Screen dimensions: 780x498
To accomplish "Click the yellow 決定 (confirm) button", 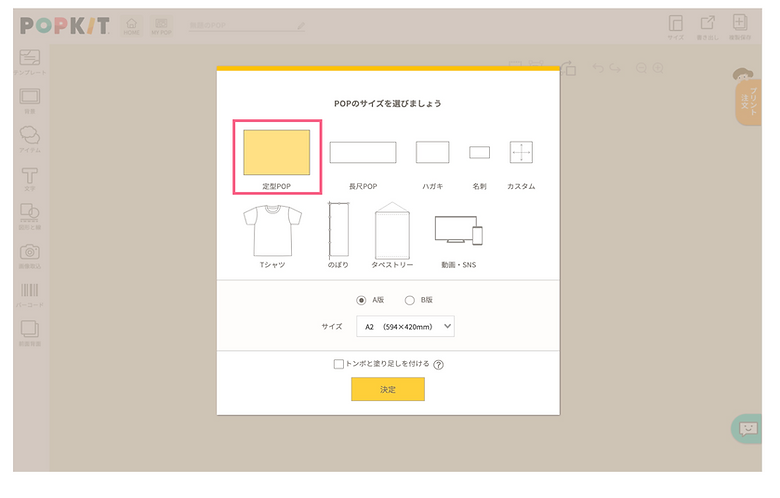I will [388, 389].
